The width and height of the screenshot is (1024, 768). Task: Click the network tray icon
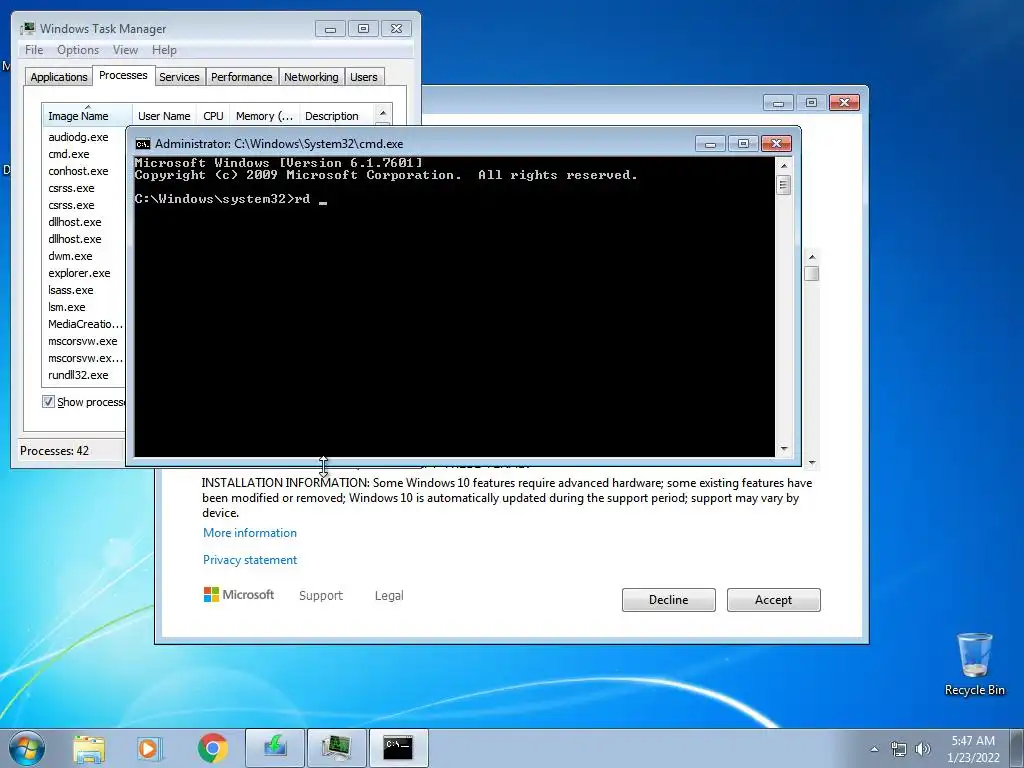coord(899,749)
